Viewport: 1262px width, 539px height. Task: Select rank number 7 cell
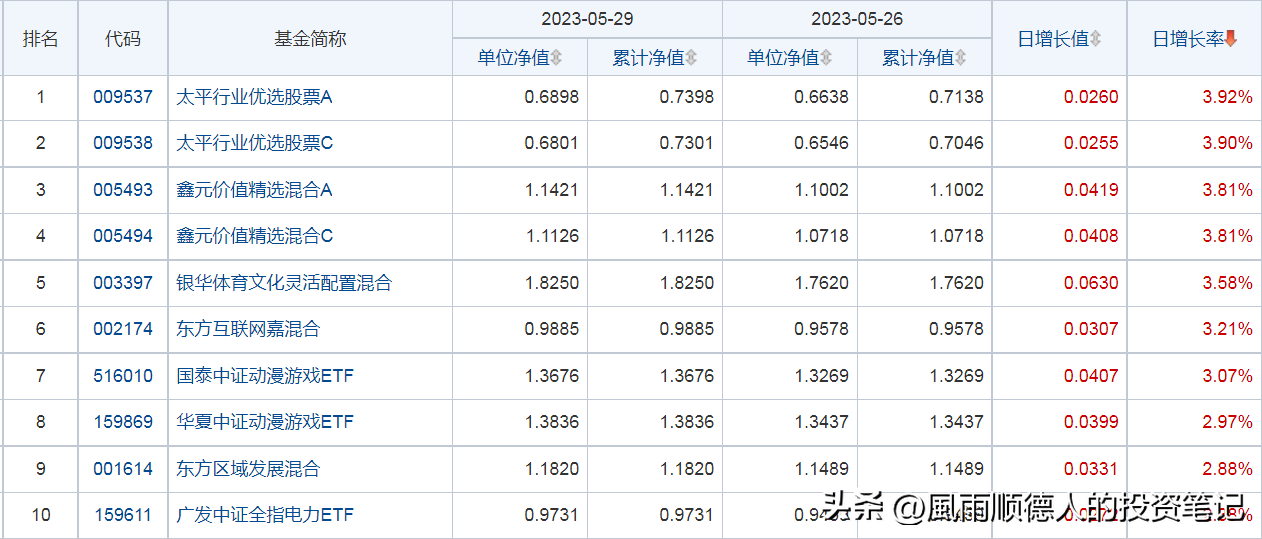coord(41,376)
